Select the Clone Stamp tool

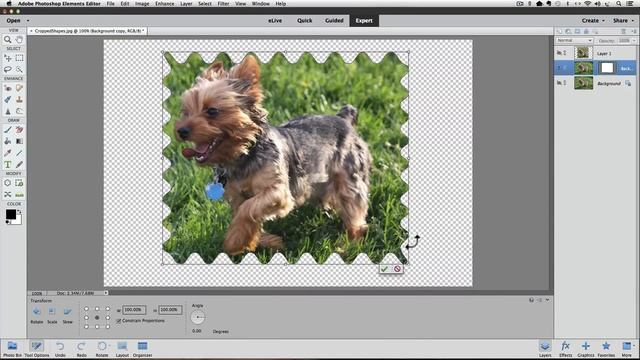(19, 100)
